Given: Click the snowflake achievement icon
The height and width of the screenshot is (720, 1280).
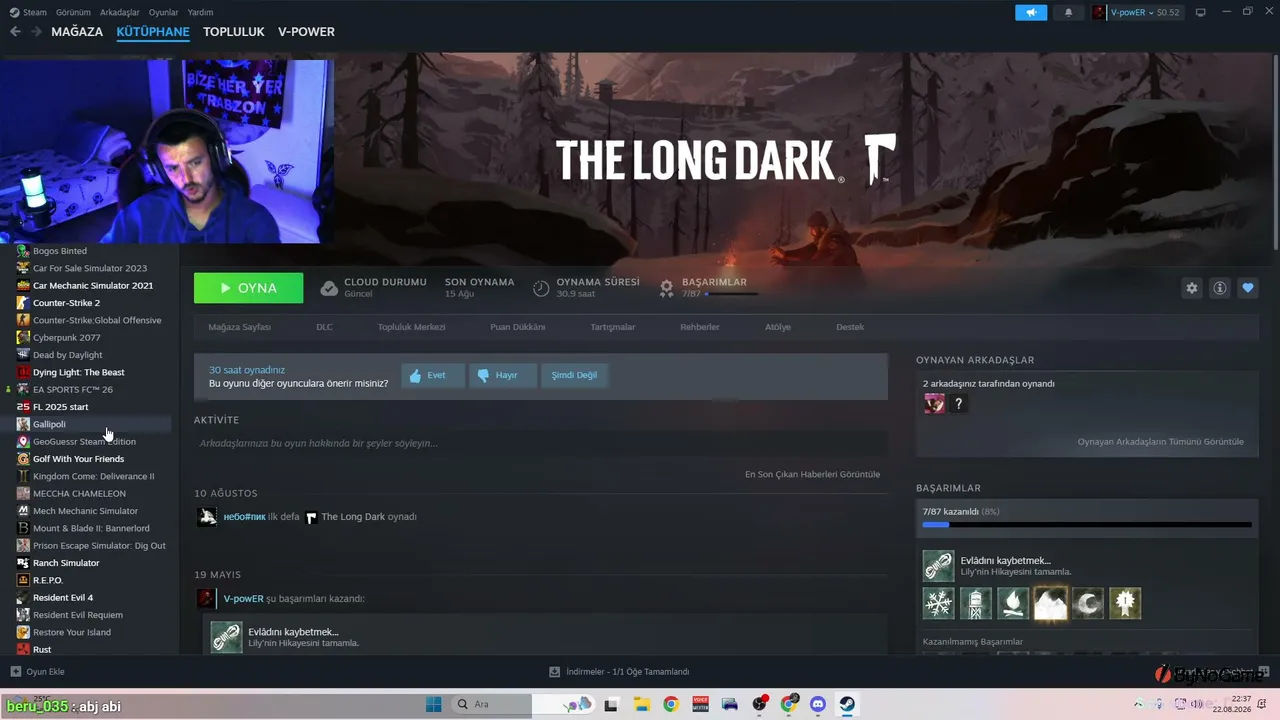Looking at the screenshot, I should click(x=939, y=603).
